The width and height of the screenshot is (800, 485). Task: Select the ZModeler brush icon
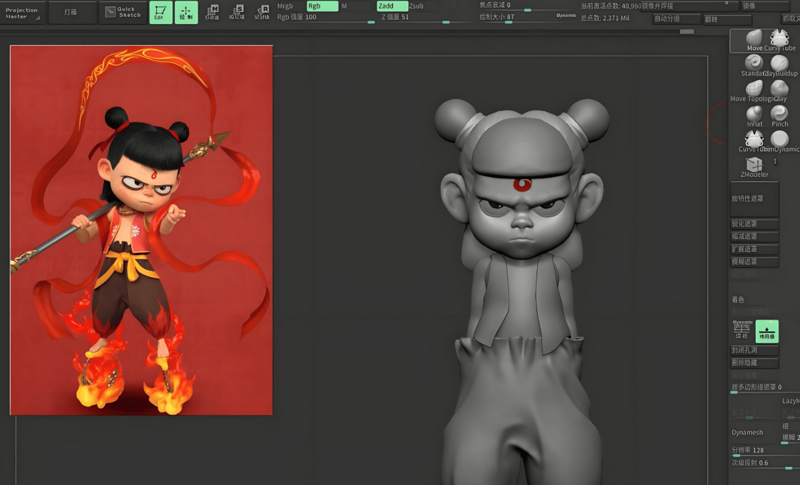[754, 167]
